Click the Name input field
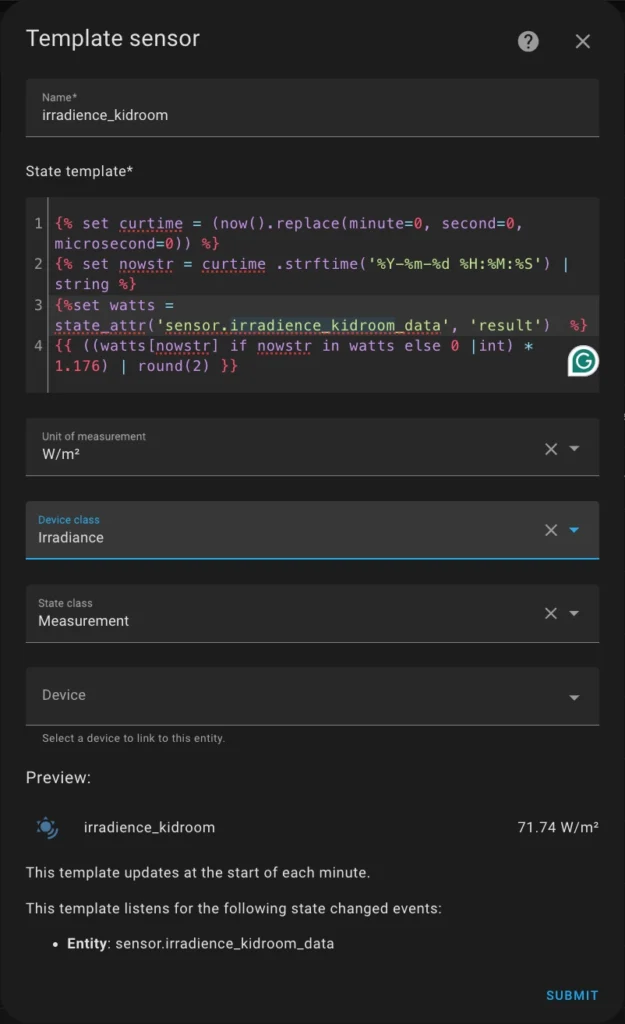This screenshot has width=625, height=1024. pos(312,108)
